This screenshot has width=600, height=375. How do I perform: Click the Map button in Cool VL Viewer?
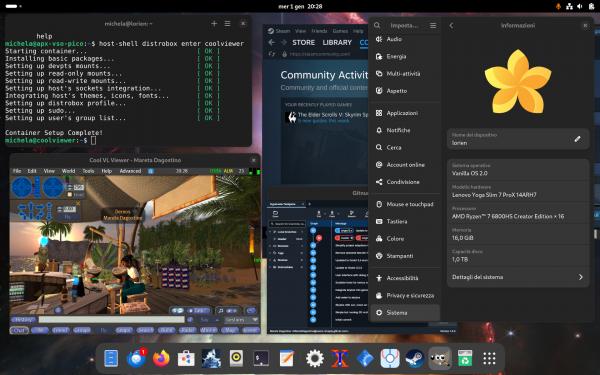pos(230,330)
